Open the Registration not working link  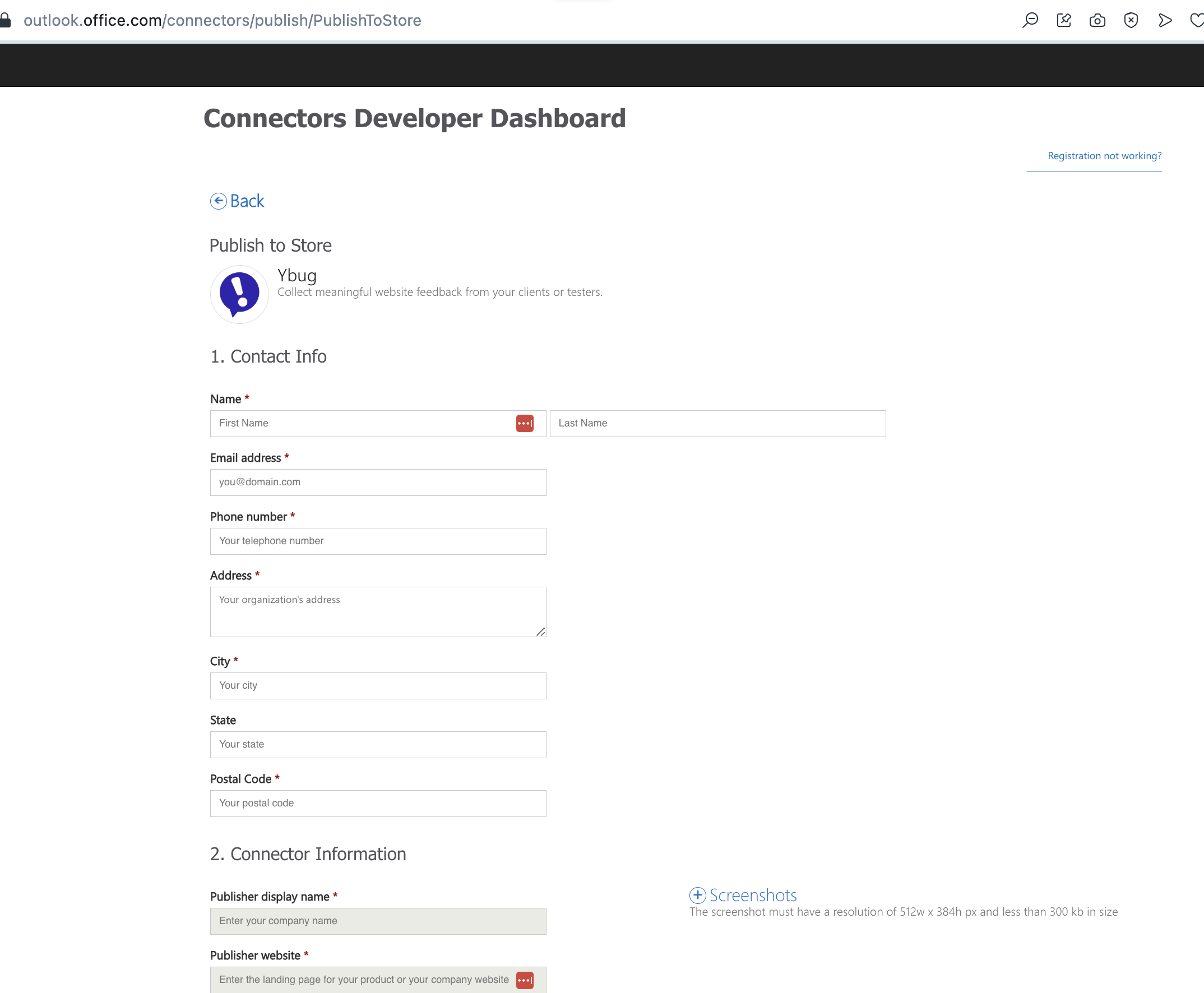(1104, 156)
